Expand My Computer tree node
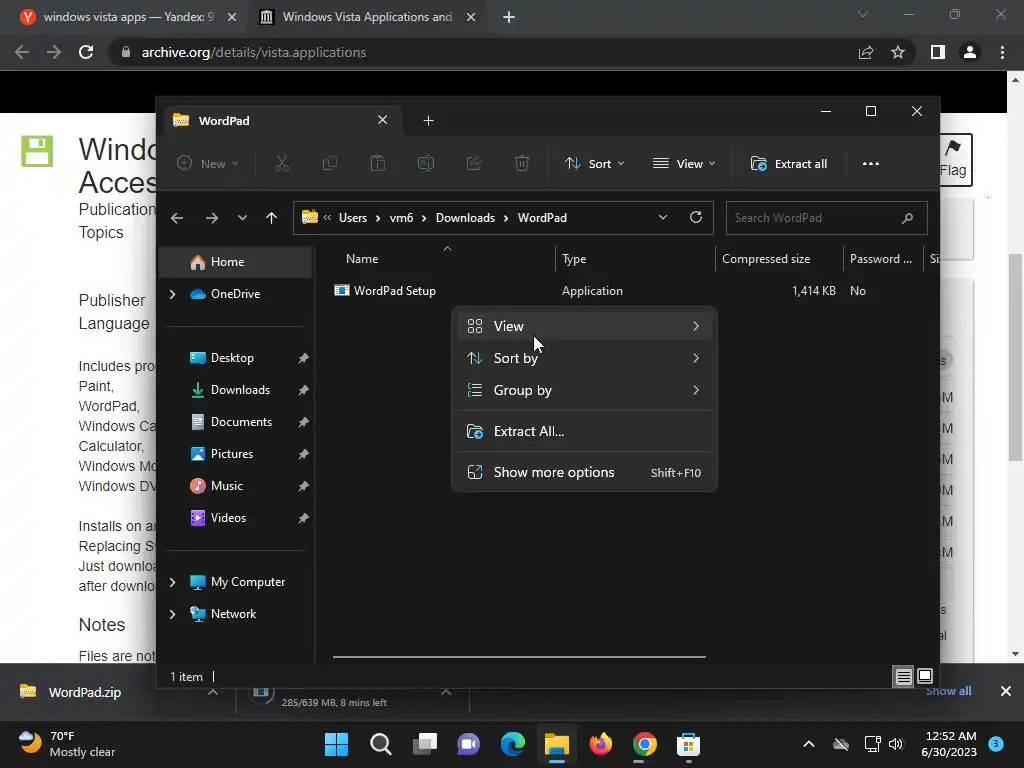The width and height of the screenshot is (1024, 768). [172, 582]
